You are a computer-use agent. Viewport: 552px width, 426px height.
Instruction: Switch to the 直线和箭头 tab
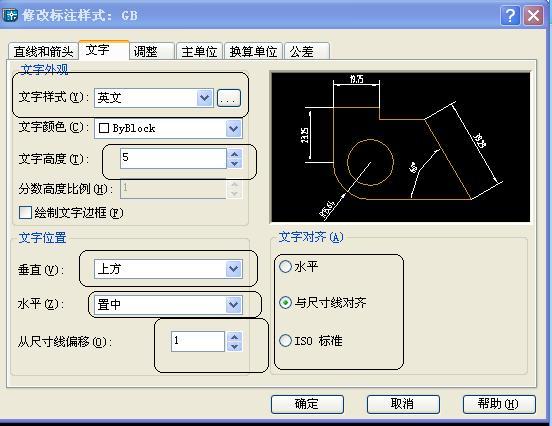[x=43, y=51]
